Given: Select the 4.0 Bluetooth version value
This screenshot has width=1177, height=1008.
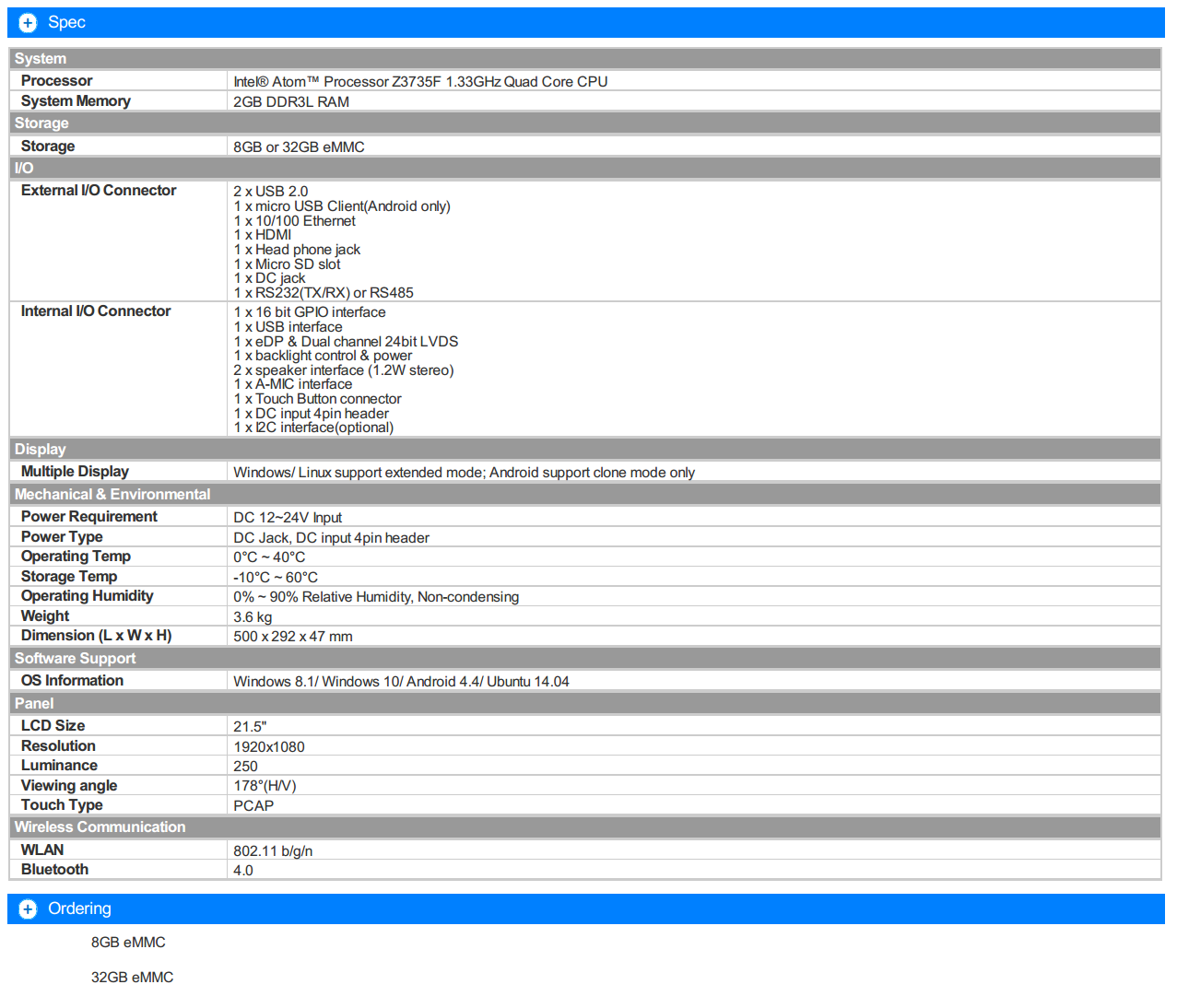Looking at the screenshot, I should tap(243, 871).
